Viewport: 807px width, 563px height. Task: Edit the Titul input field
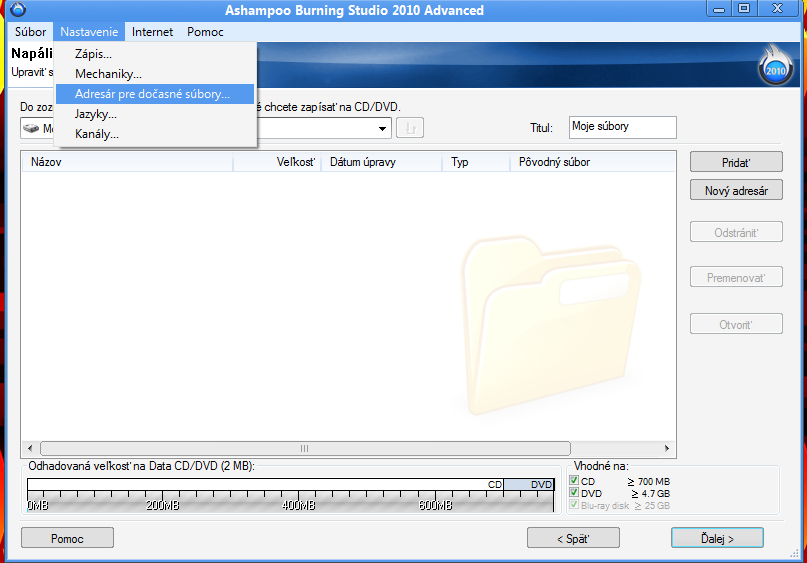(x=622, y=127)
